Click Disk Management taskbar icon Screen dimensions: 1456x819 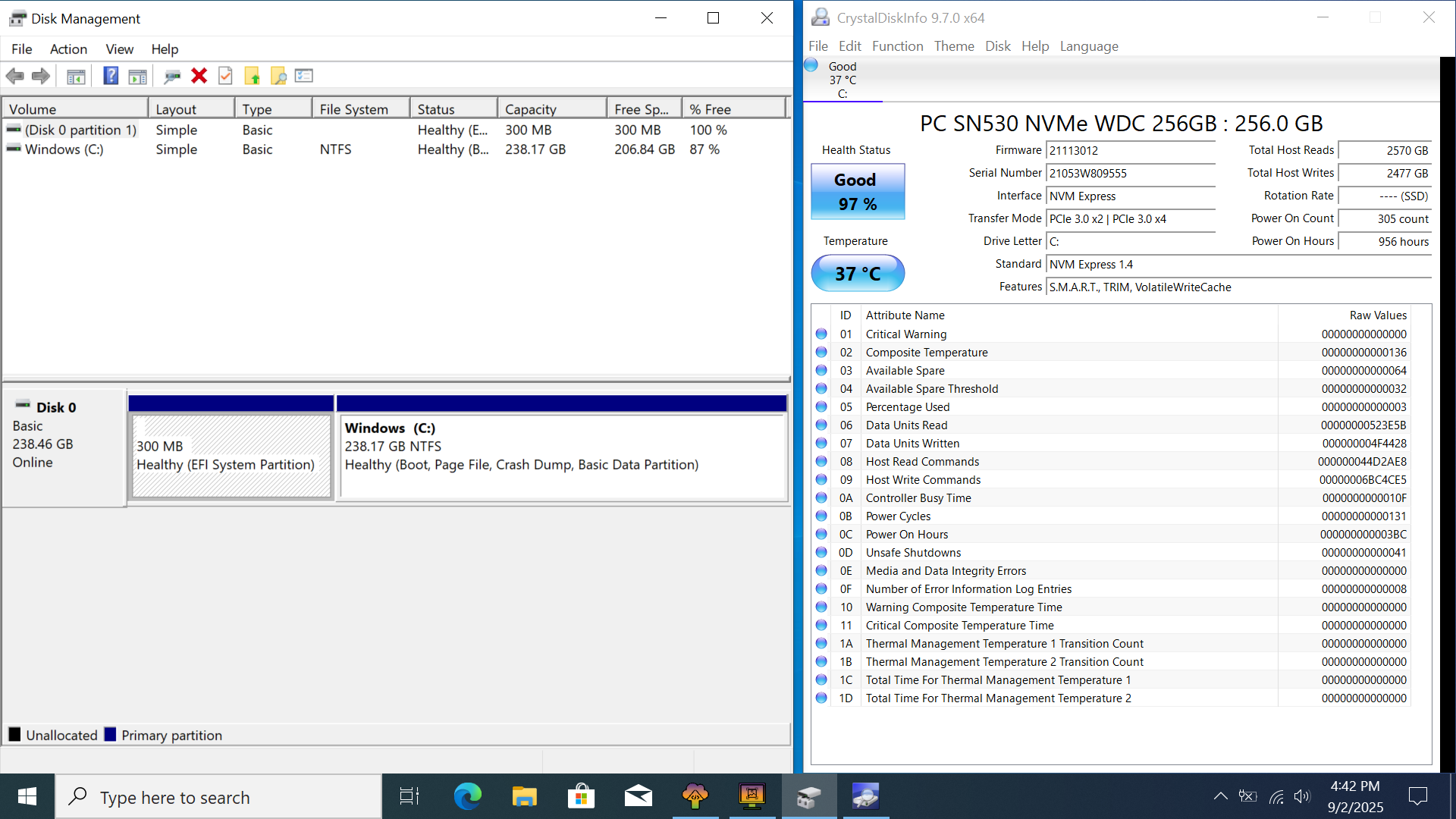click(808, 796)
